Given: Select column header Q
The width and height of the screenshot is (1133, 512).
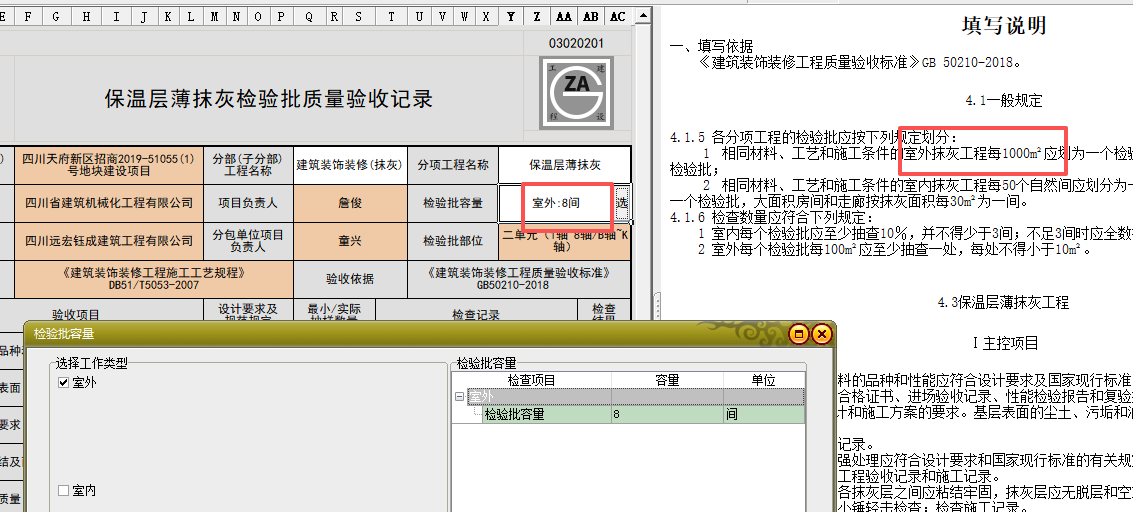Looking at the screenshot, I should [309, 16].
